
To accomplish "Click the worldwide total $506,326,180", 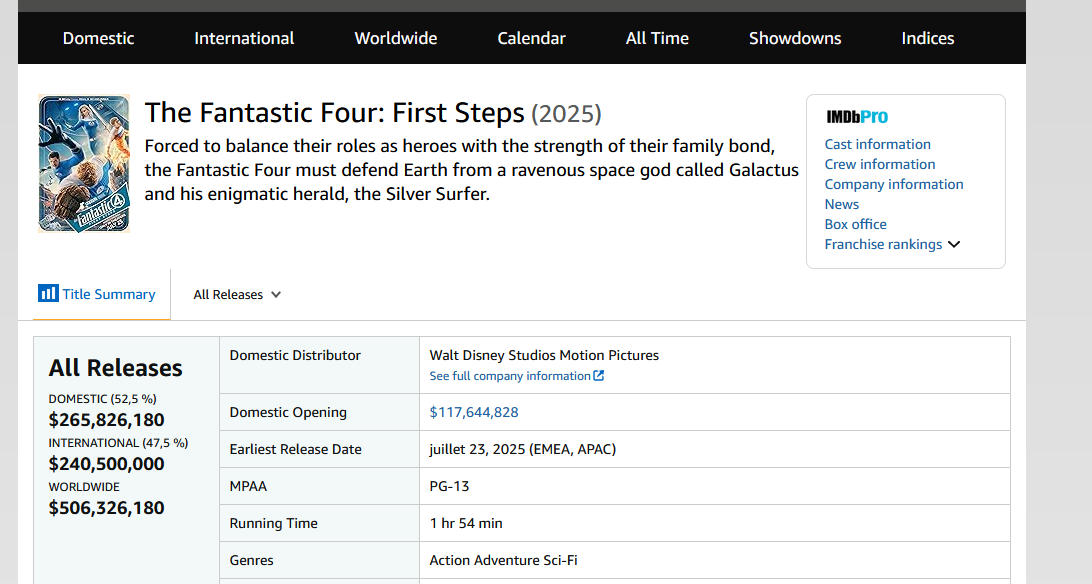I will 107,507.
